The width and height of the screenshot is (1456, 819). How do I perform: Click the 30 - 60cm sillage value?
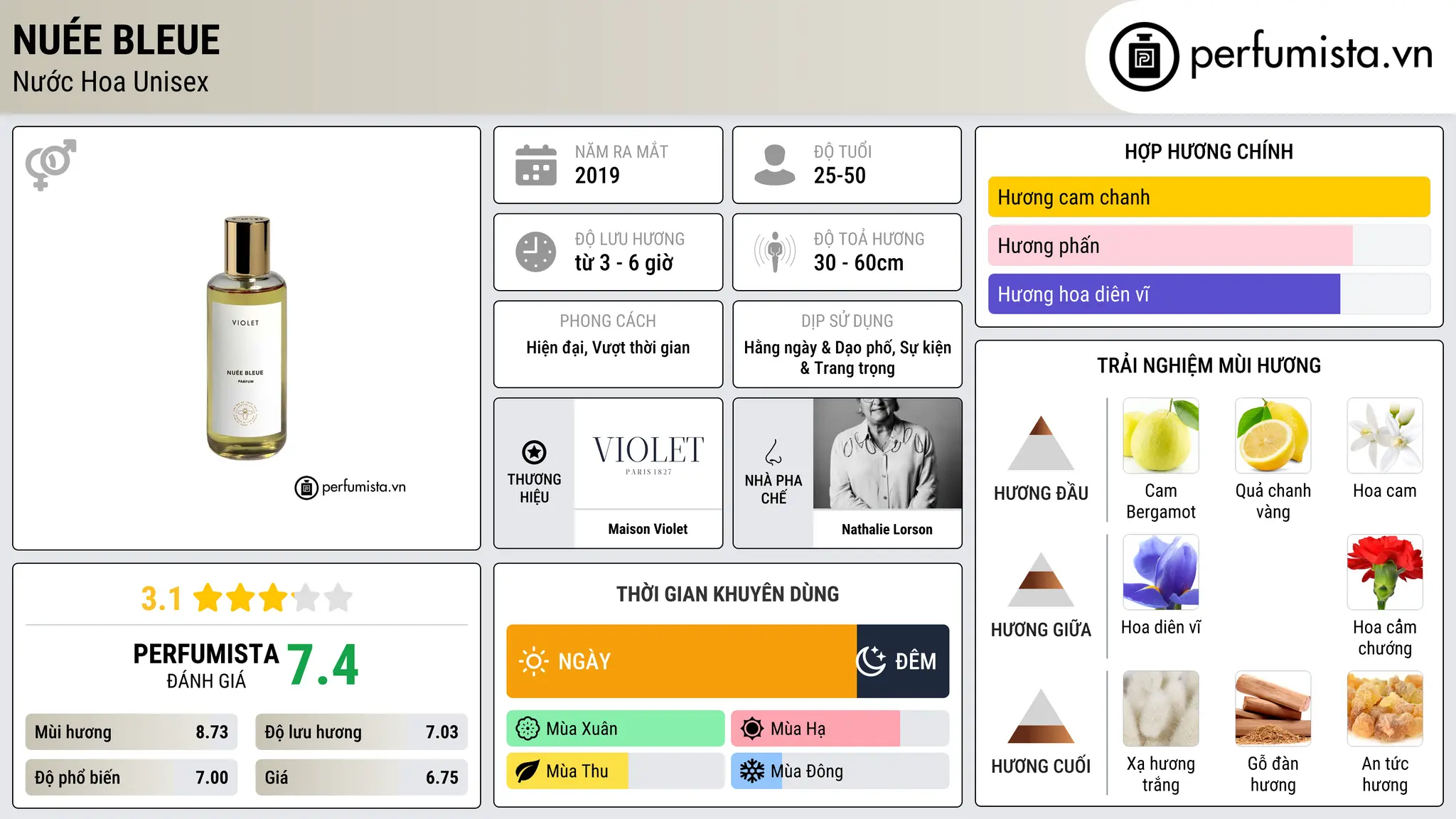tap(859, 263)
